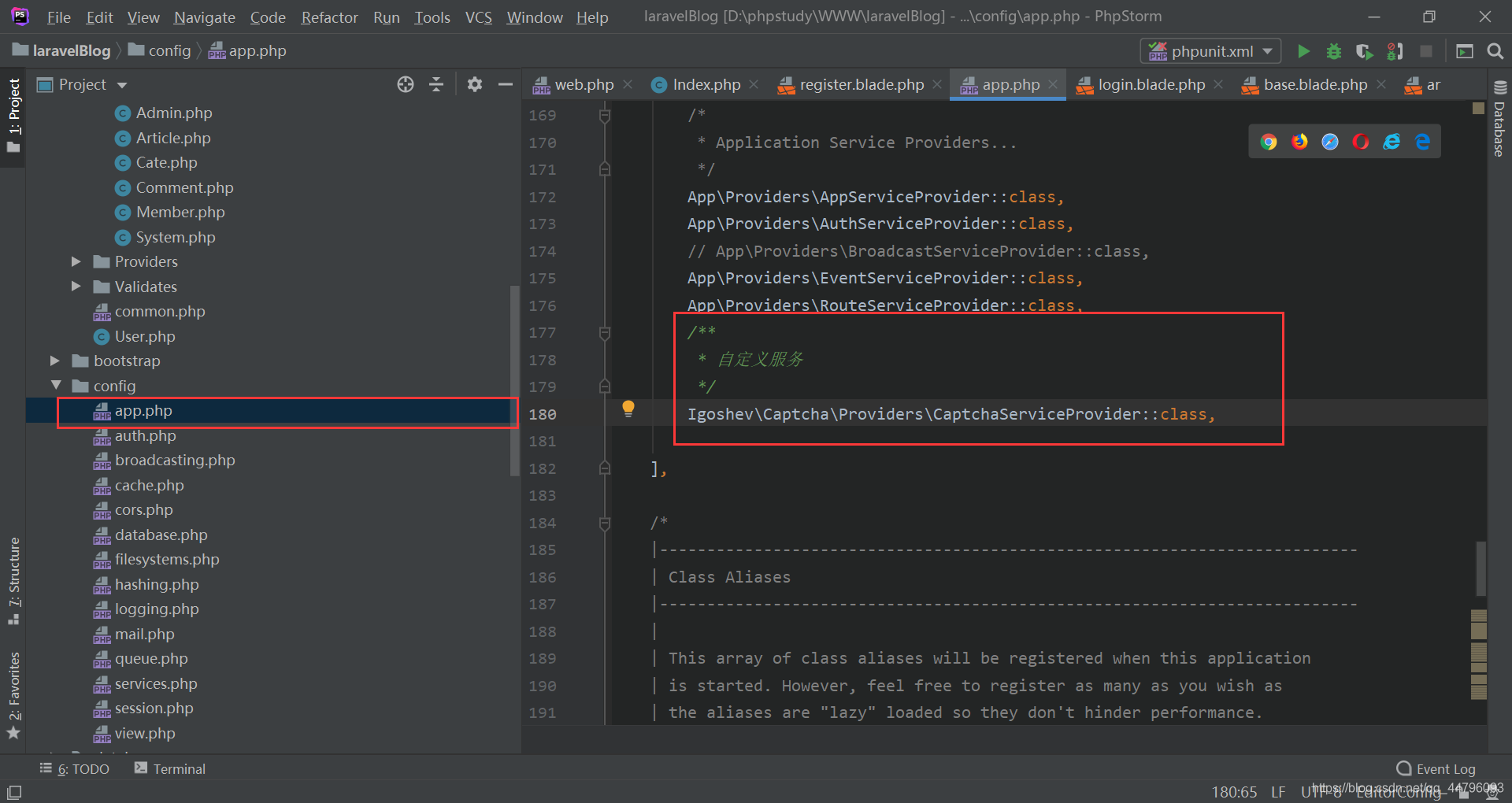The image size is (1512, 803).
Task: Fold the doc comment at line 177
Action: coord(605,333)
